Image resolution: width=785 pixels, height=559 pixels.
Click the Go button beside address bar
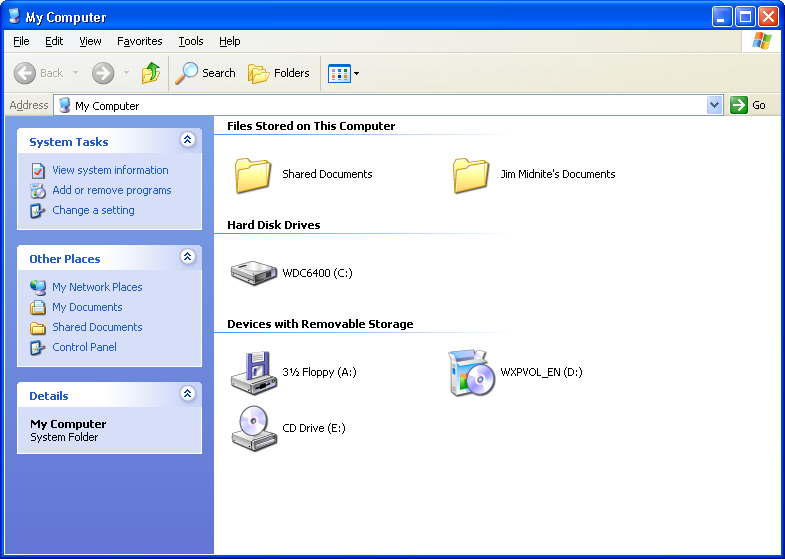pyautogui.click(x=749, y=105)
